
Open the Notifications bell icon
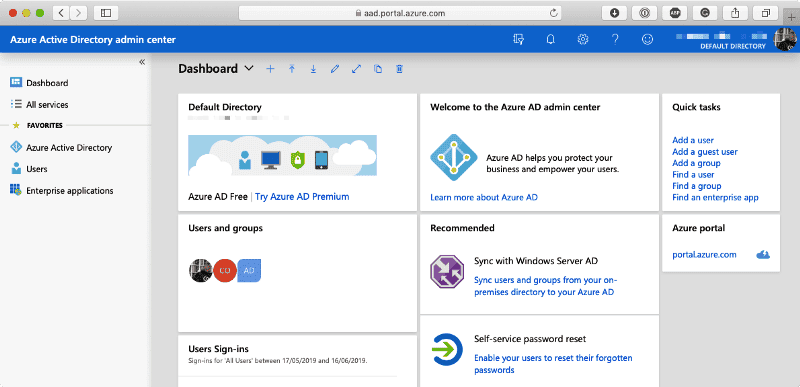coord(551,39)
